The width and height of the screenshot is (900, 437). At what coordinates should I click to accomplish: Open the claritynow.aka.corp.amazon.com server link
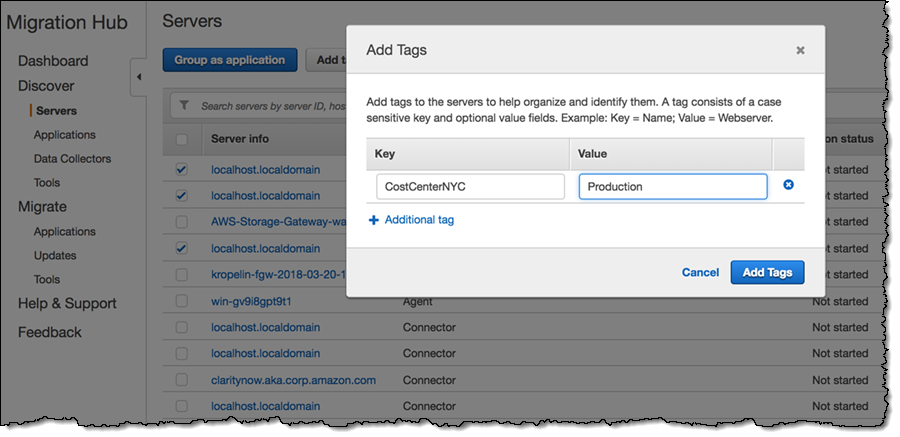point(293,380)
